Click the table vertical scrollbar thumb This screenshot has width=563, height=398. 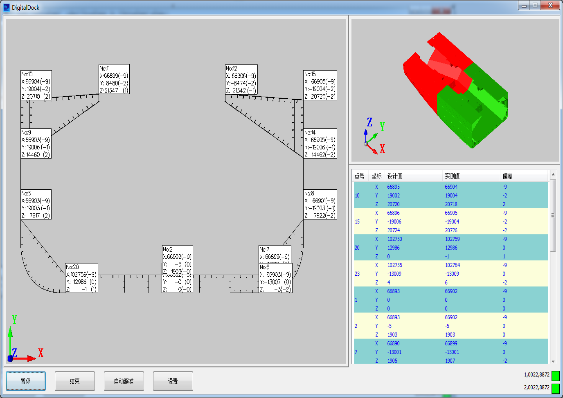(x=553, y=215)
